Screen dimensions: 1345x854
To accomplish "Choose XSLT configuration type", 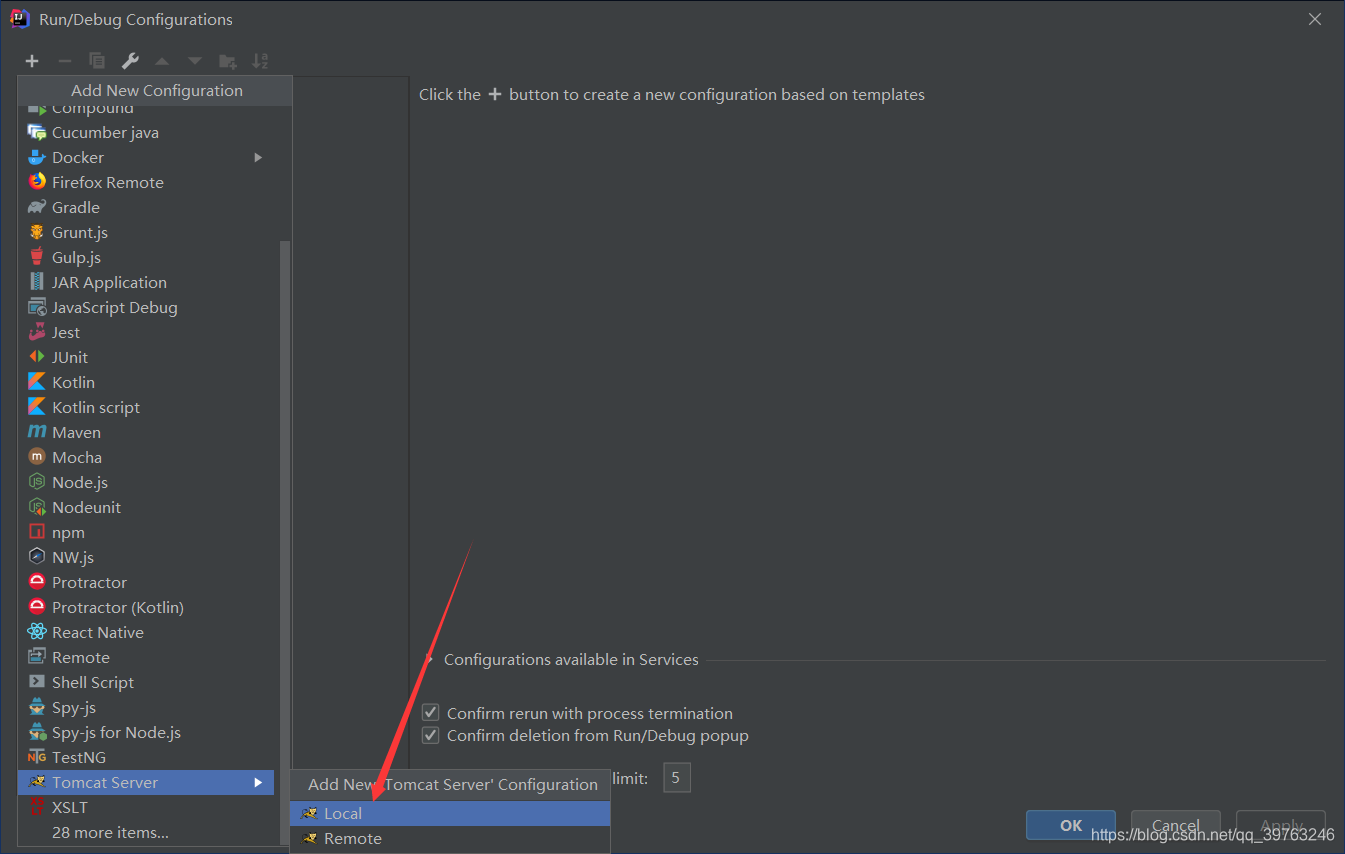I will 146,807.
